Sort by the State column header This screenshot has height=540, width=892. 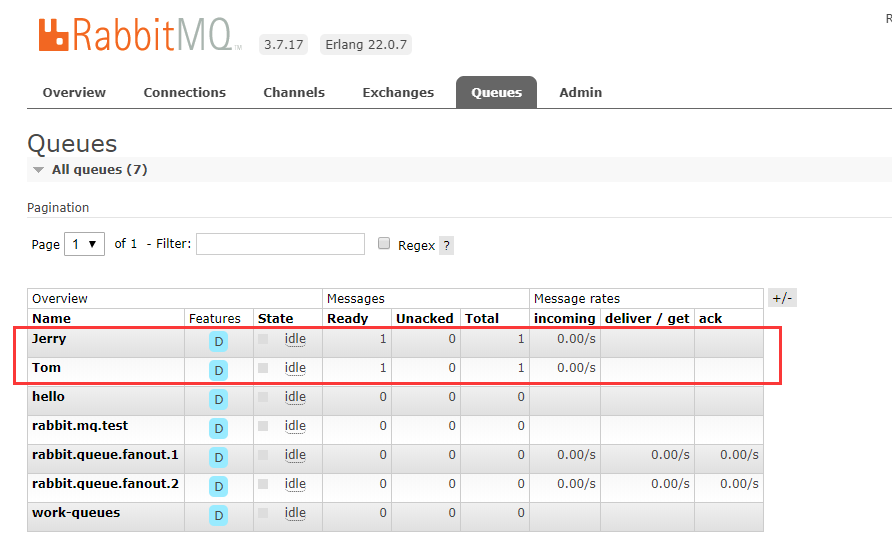[x=275, y=319]
